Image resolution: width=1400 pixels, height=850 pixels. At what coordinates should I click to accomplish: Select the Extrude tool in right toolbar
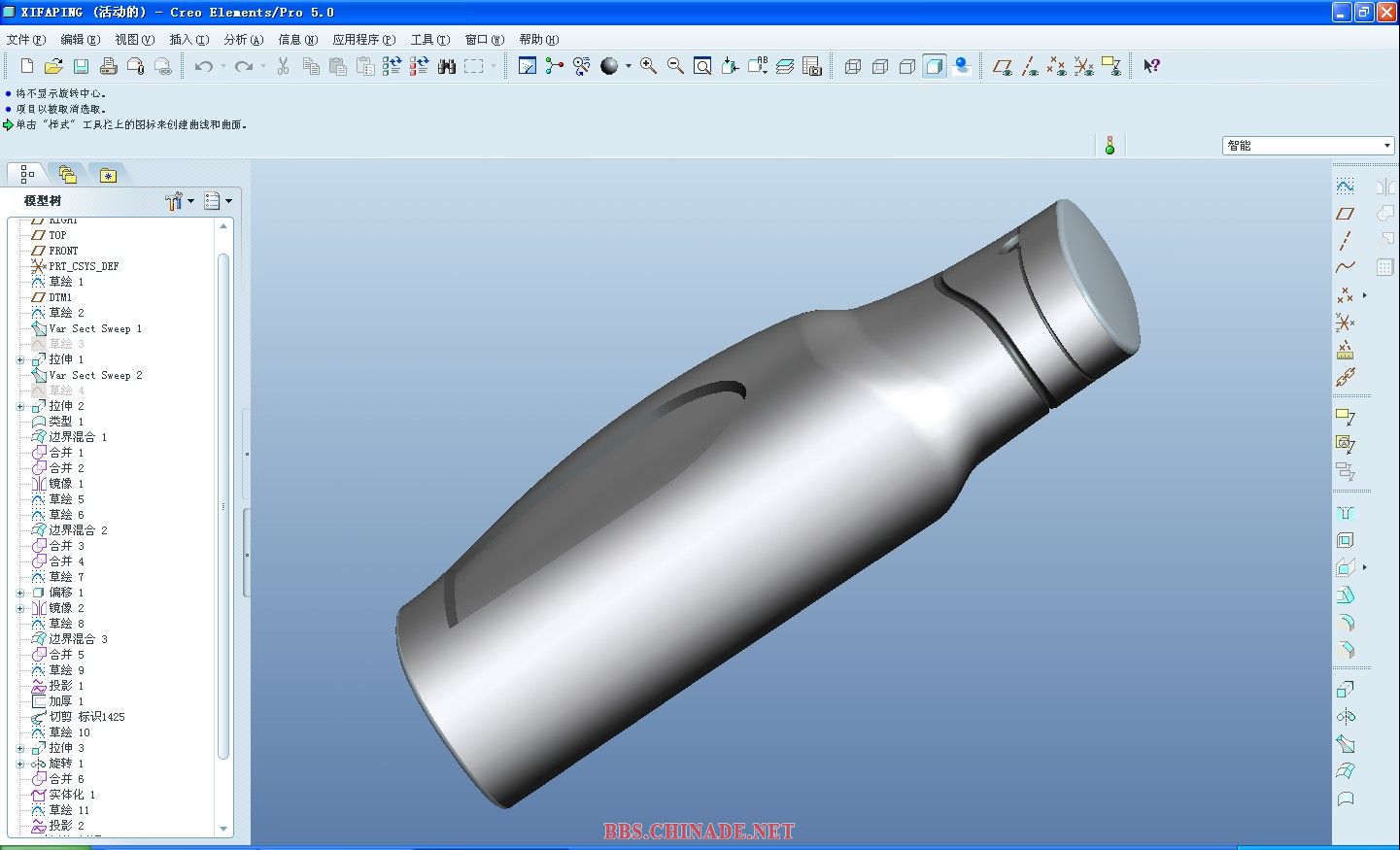click(1345, 690)
